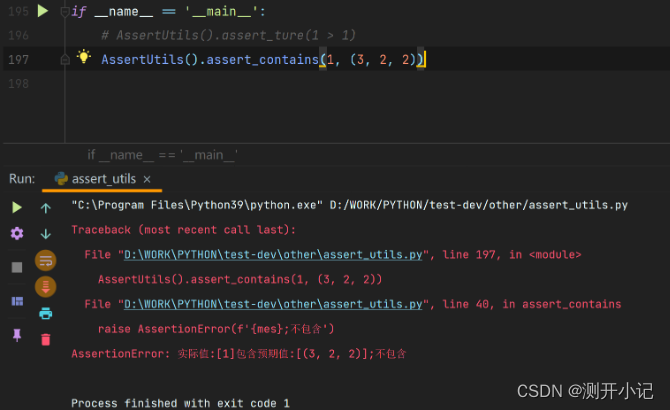Click 'Process finished with exit code 1'
The image size is (670, 410).
click(x=180, y=403)
